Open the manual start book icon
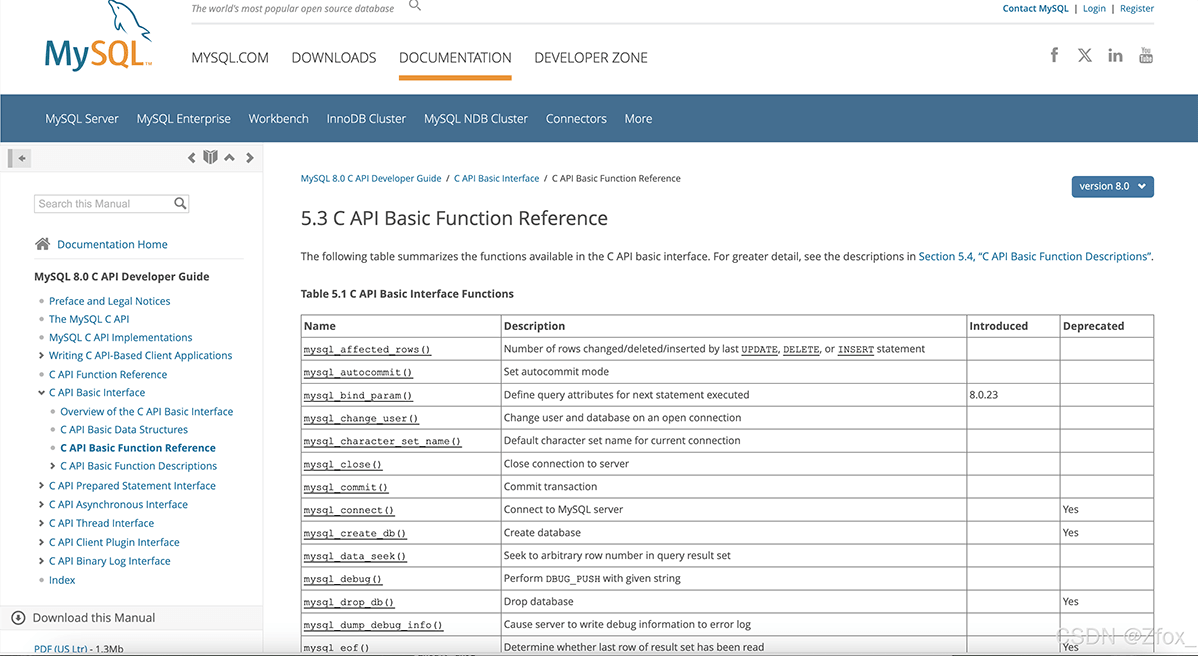The image size is (1198, 656). [210, 157]
